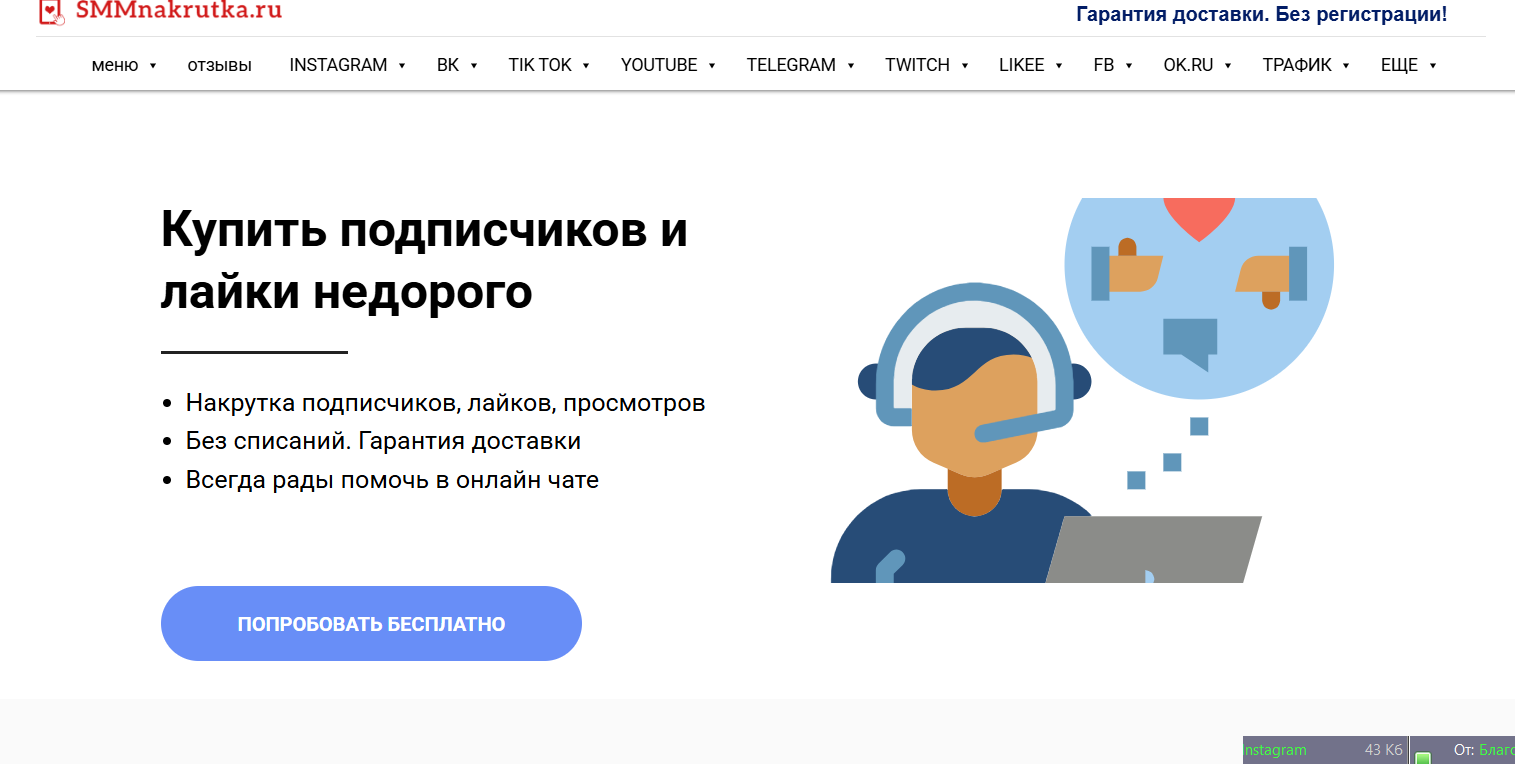Click the SMMnakrutka.ru site title link
Viewport: 1515px width, 764px height.
[179, 11]
